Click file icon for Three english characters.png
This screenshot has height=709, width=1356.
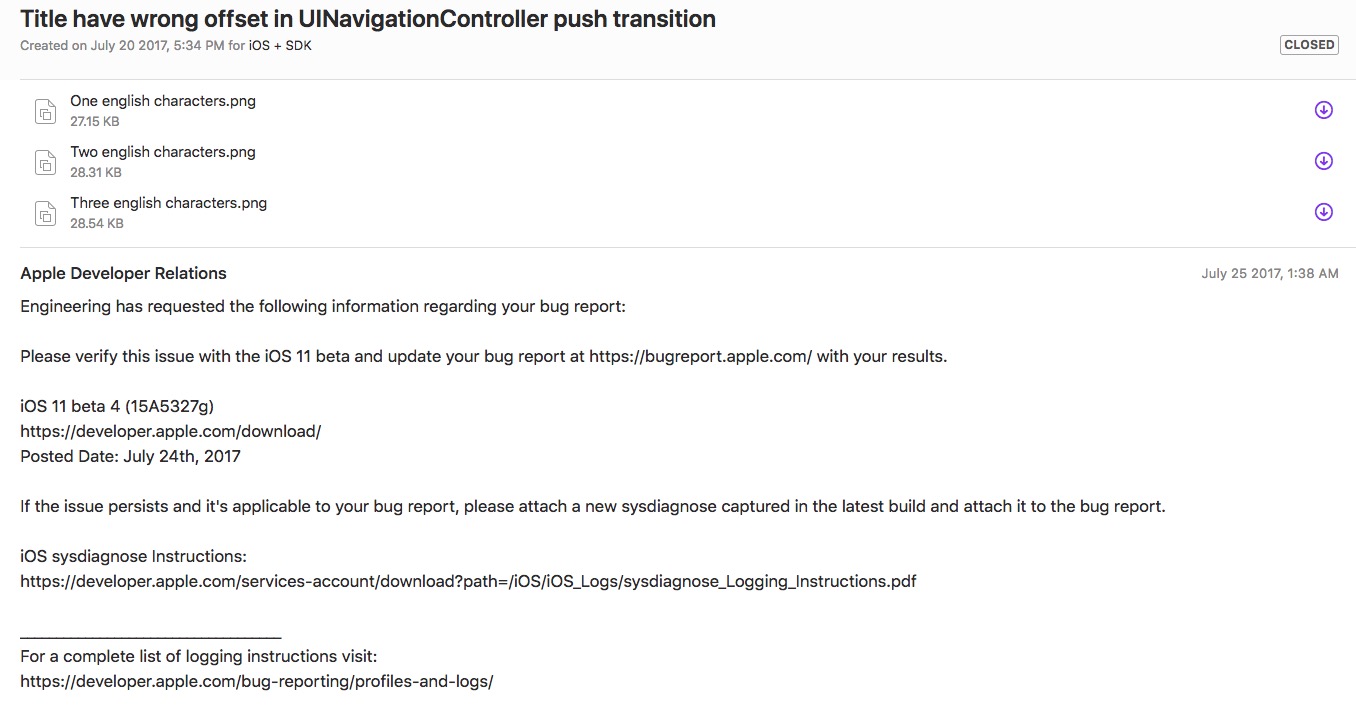(45, 213)
